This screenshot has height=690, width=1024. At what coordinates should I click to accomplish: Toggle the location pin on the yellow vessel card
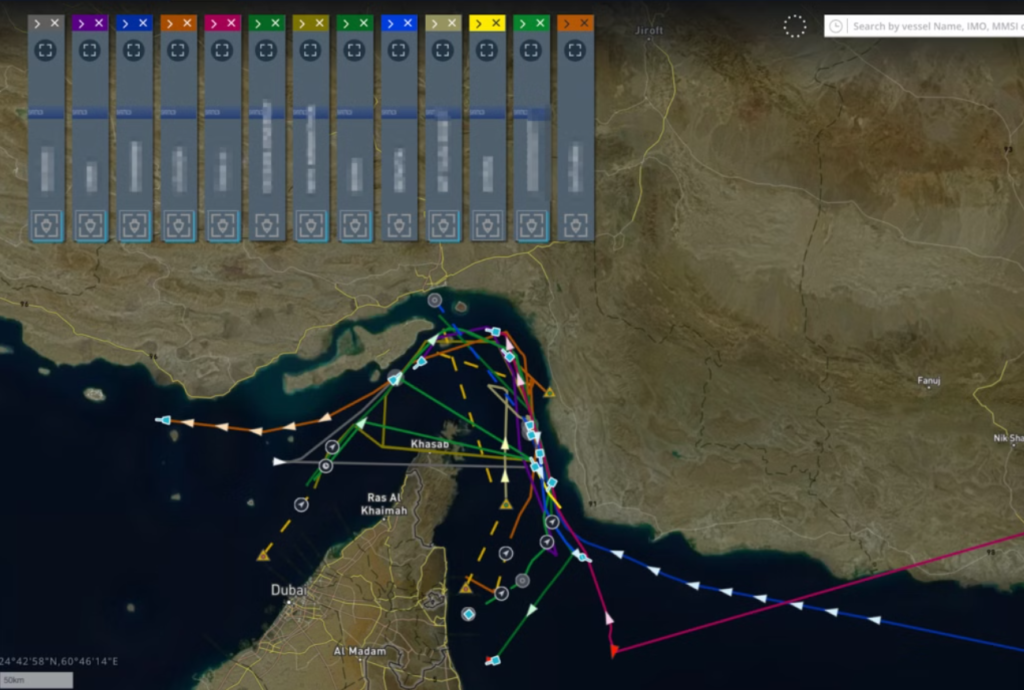[487, 226]
